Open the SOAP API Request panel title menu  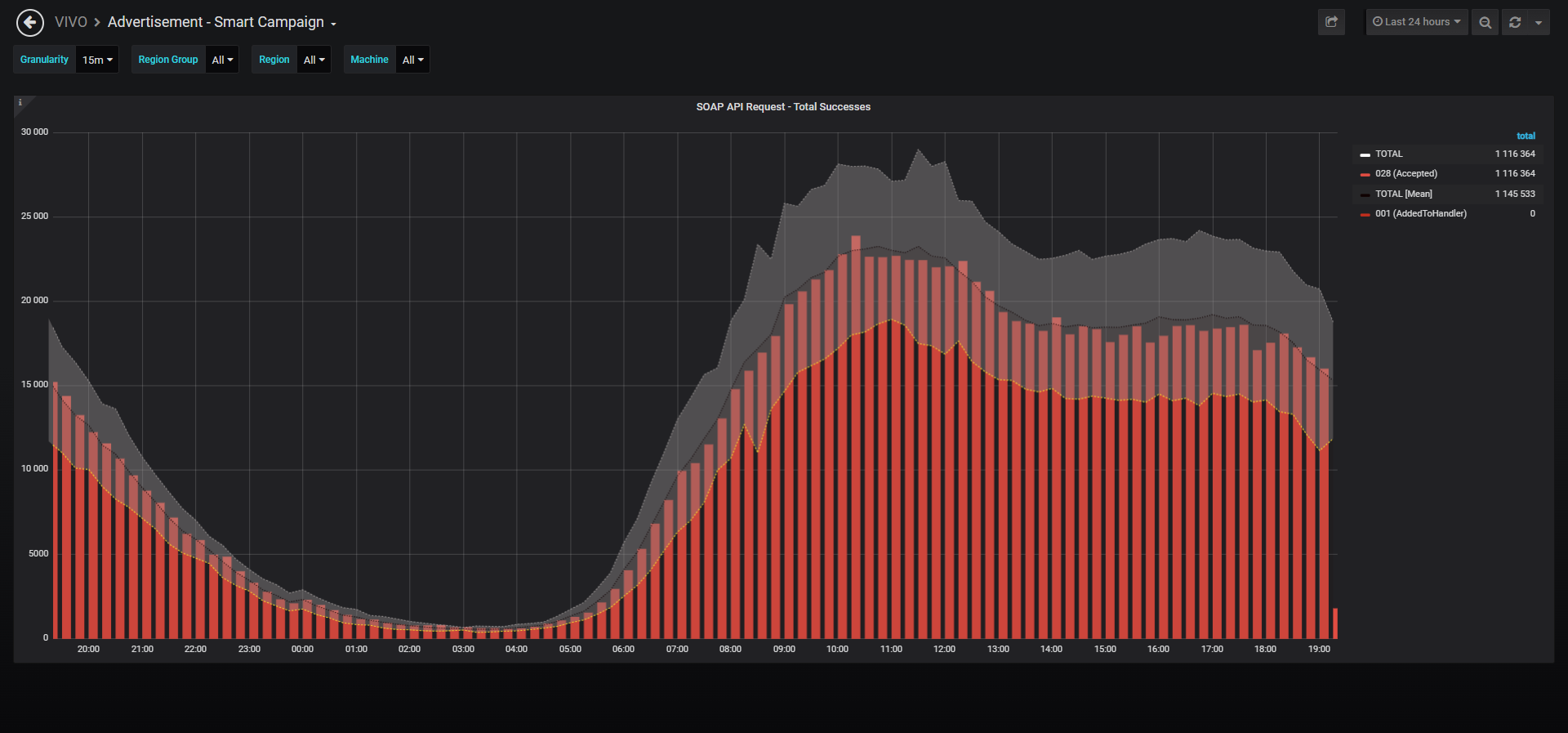pos(783,107)
